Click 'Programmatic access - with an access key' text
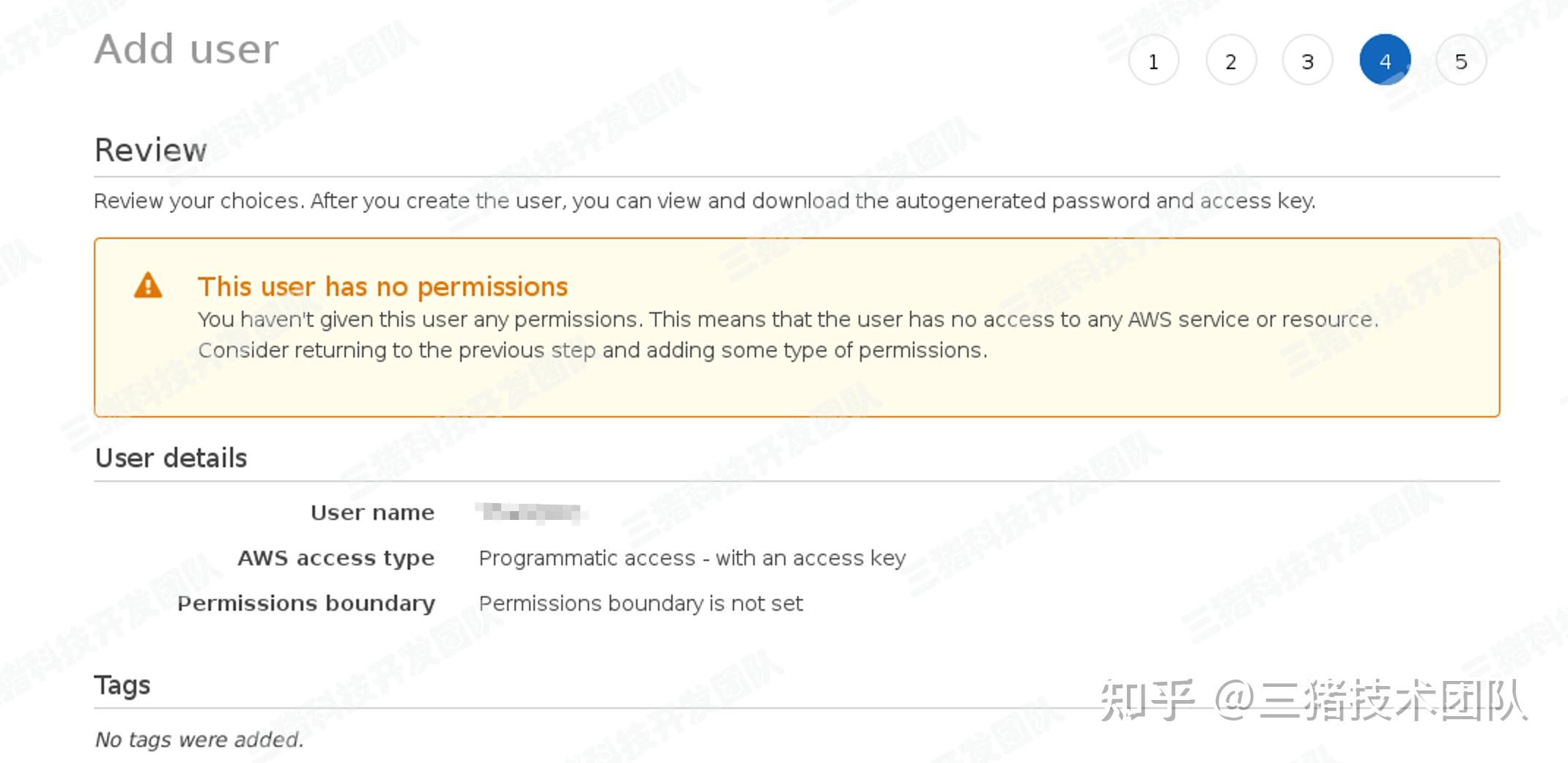This screenshot has height=763, width=1568. (x=691, y=557)
